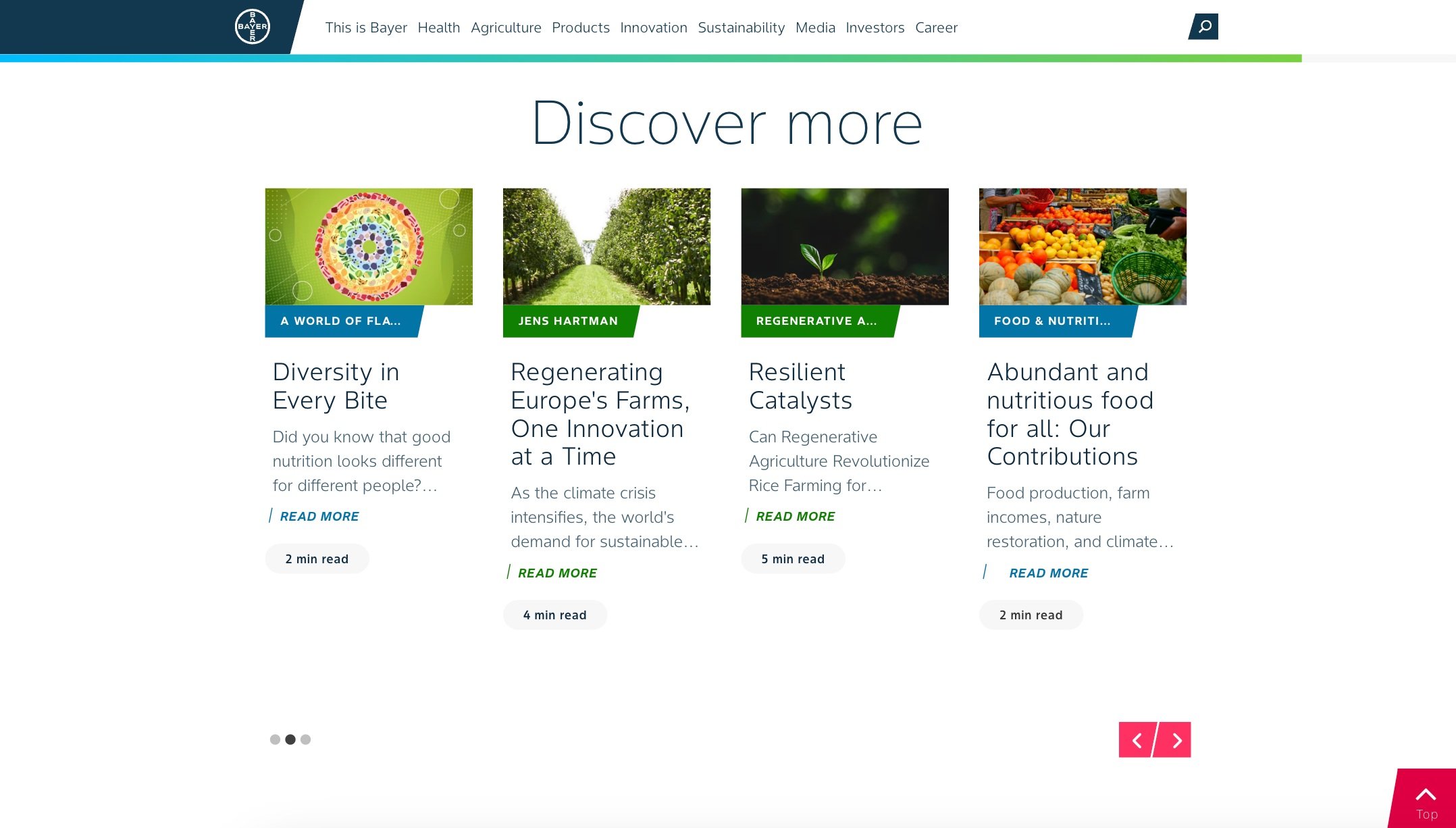Click 'Can Regenerative Agriculture Revolutionize' description
The image size is (1456, 828).
(839, 461)
